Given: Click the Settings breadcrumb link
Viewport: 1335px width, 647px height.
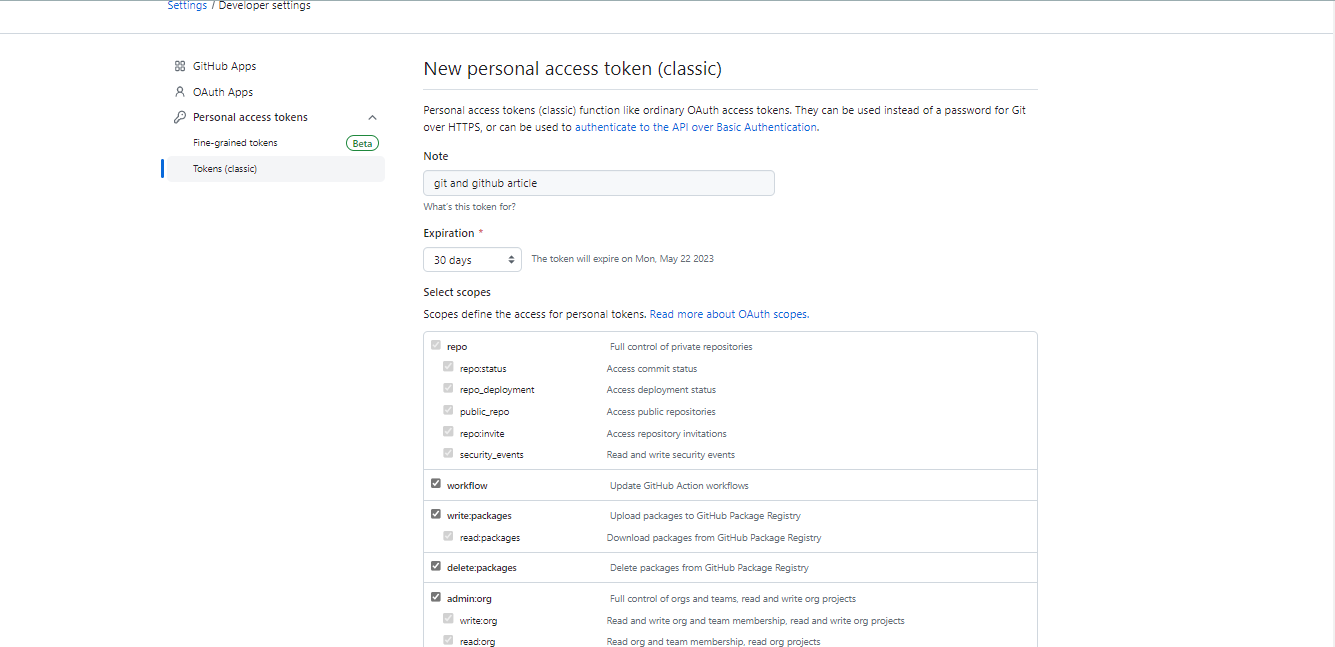Looking at the screenshot, I should click(x=187, y=6).
